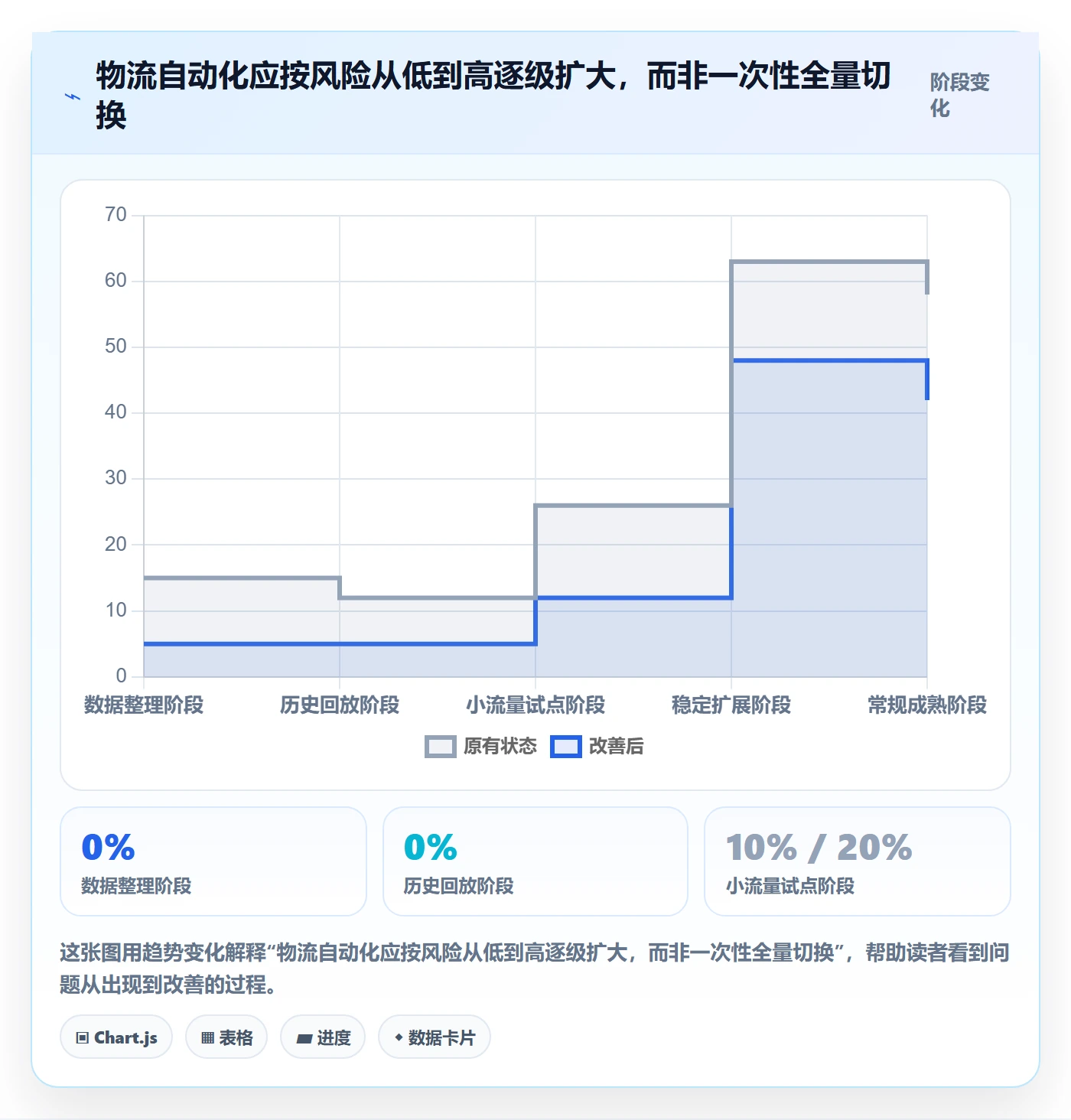Click the 稳定扩展阶段 x-axis label
The image size is (1071, 1120).
731,705
